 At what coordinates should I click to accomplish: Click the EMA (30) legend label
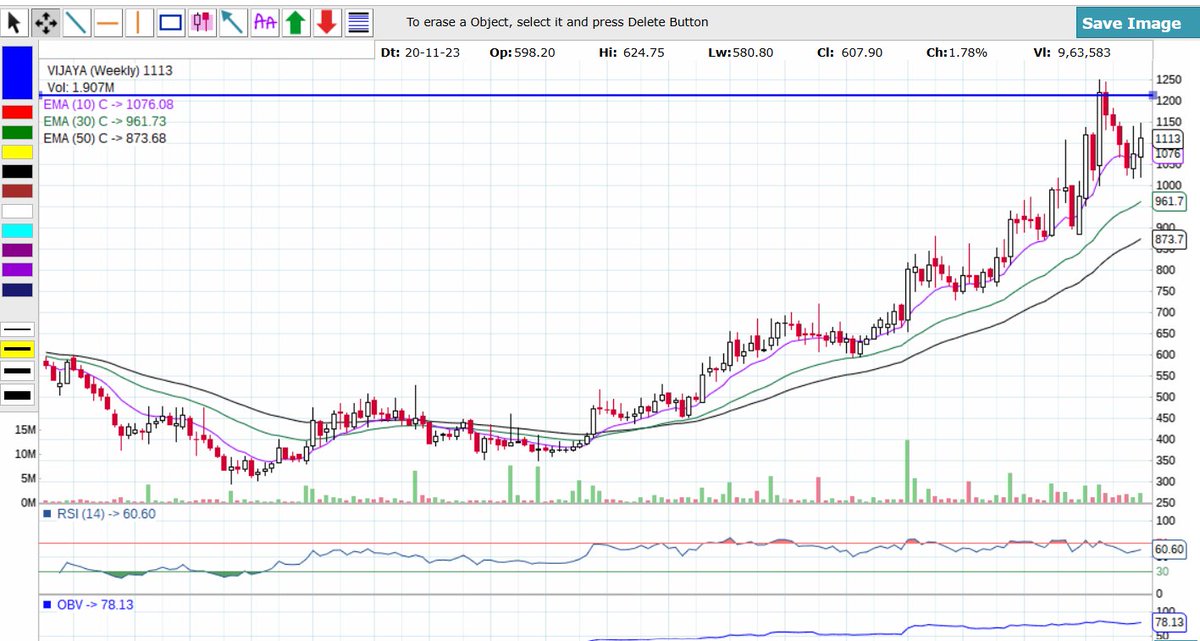[105, 121]
